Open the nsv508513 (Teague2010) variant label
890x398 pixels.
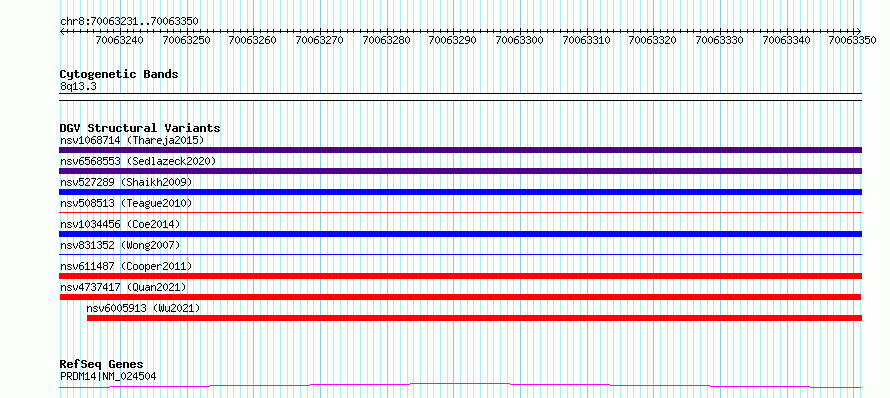[x=126, y=203]
